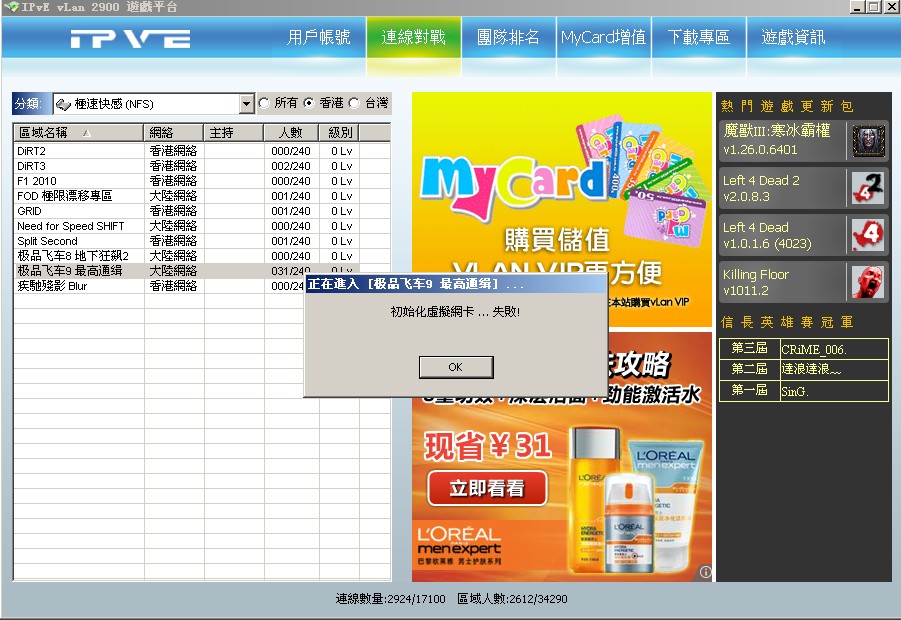Click the 立即看看 ad button

[x=487, y=488]
